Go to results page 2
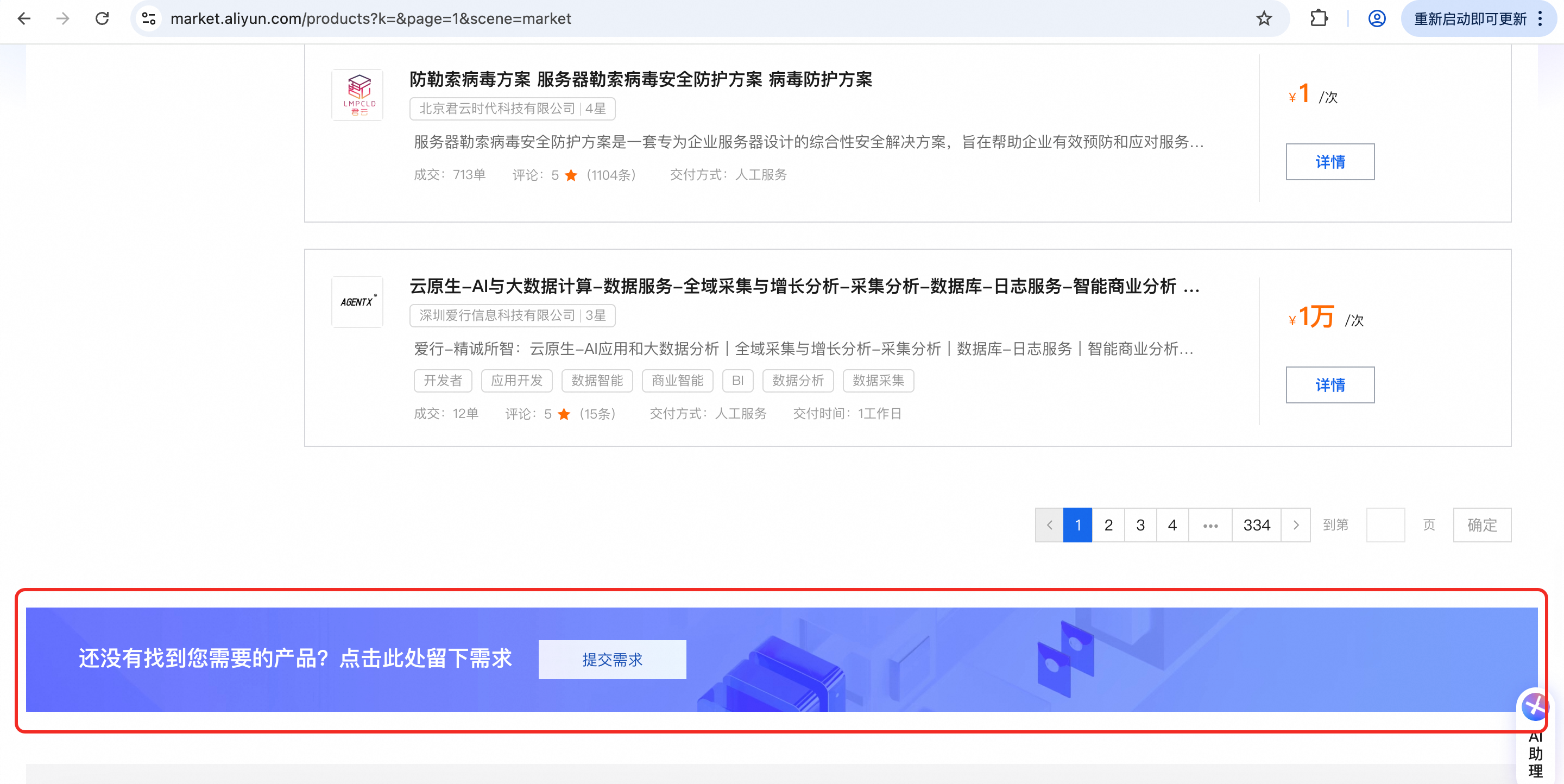 [x=1108, y=525]
